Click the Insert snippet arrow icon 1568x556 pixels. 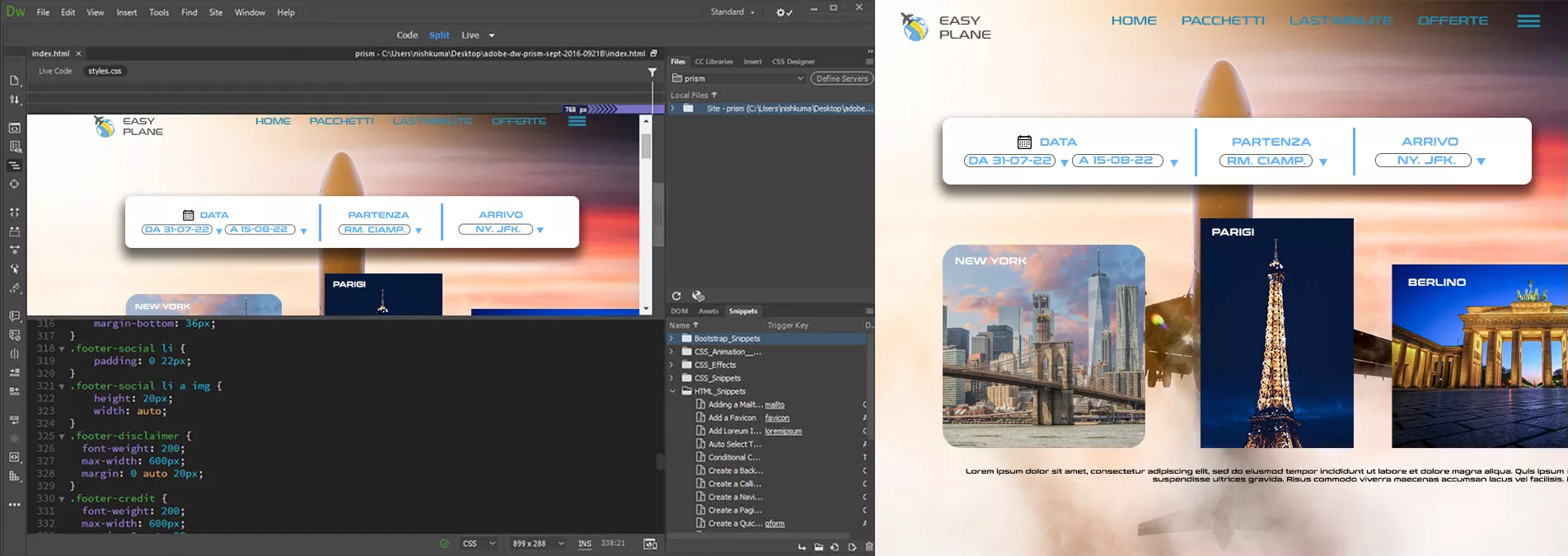click(x=802, y=546)
